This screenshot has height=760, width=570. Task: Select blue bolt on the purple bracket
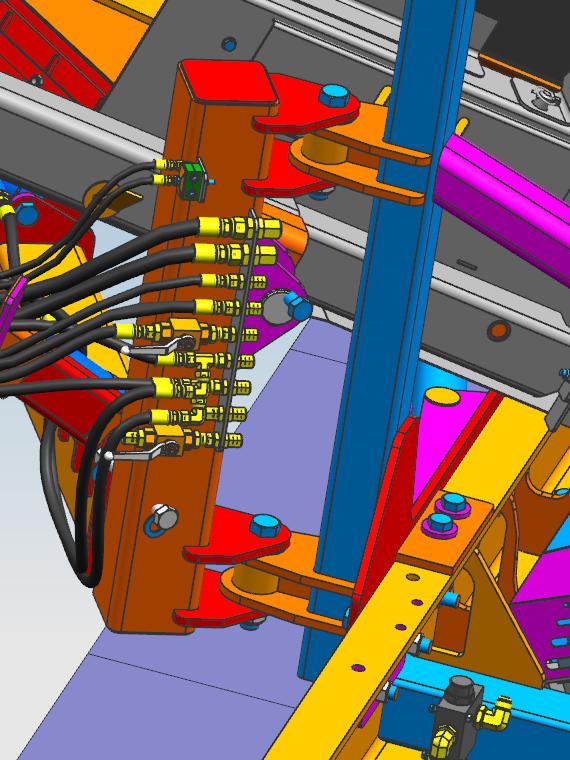tap(298, 306)
